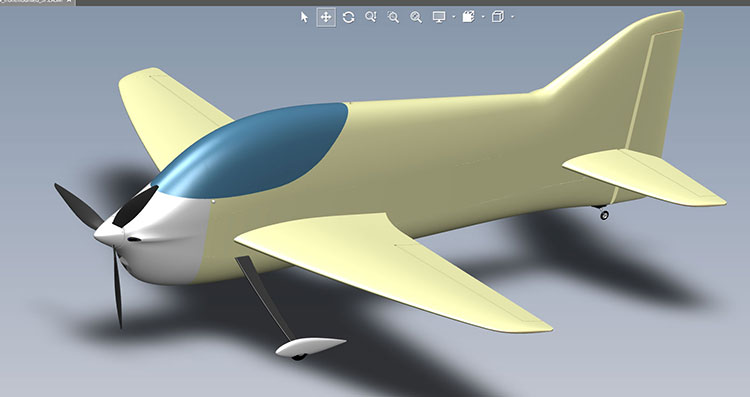The height and width of the screenshot is (397, 750).
Task: Open the clapperboard scene dropdown arrow
Action: 483,17
